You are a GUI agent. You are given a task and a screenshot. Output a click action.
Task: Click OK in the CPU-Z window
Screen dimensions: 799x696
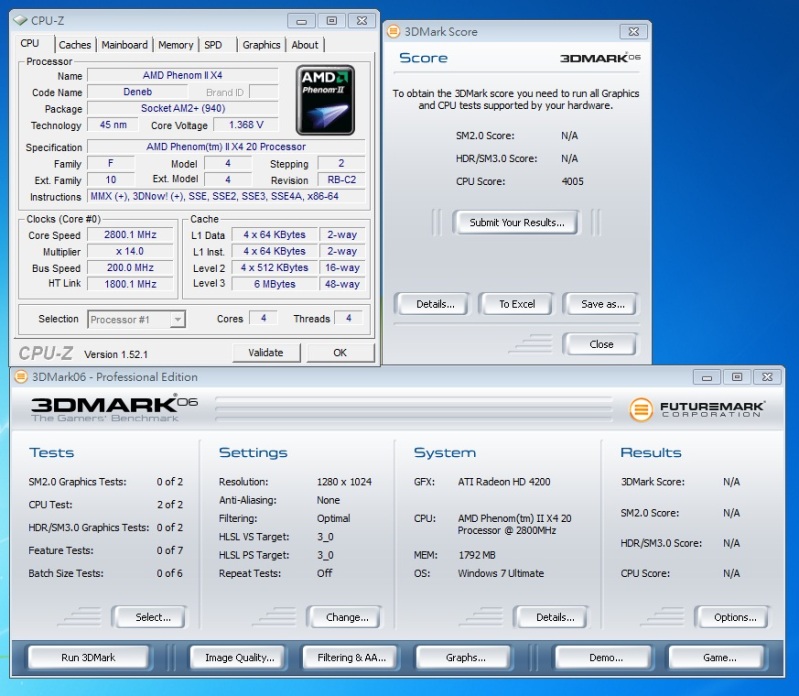tap(340, 353)
